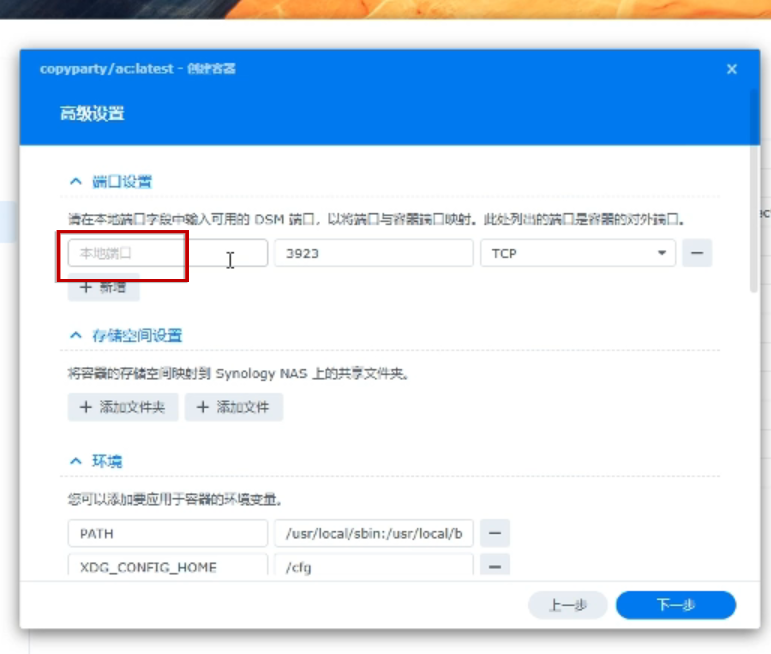
Task: Collapse the 存储空间设置 section
Action: (75, 336)
